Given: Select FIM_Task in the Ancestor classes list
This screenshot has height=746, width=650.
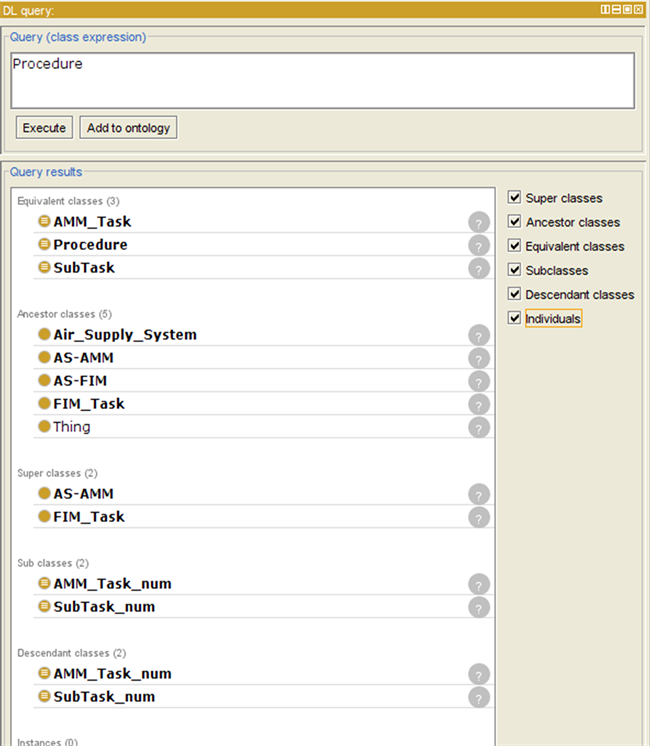Looking at the screenshot, I should coord(89,404).
